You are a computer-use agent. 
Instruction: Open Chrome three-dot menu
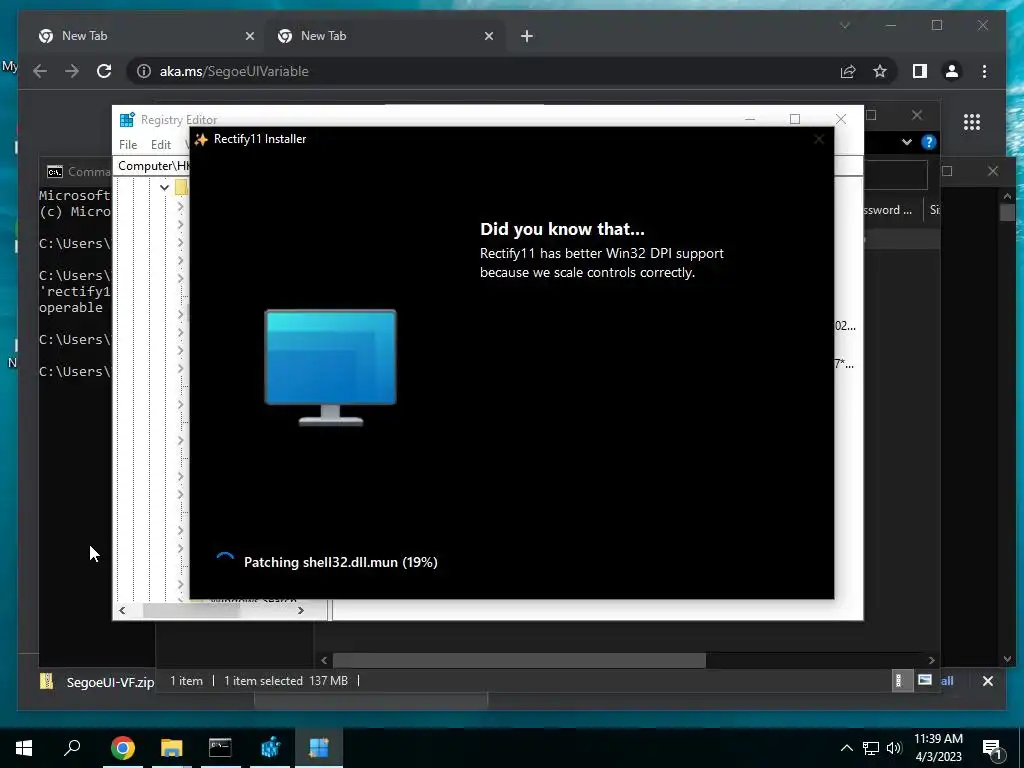[x=984, y=71]
